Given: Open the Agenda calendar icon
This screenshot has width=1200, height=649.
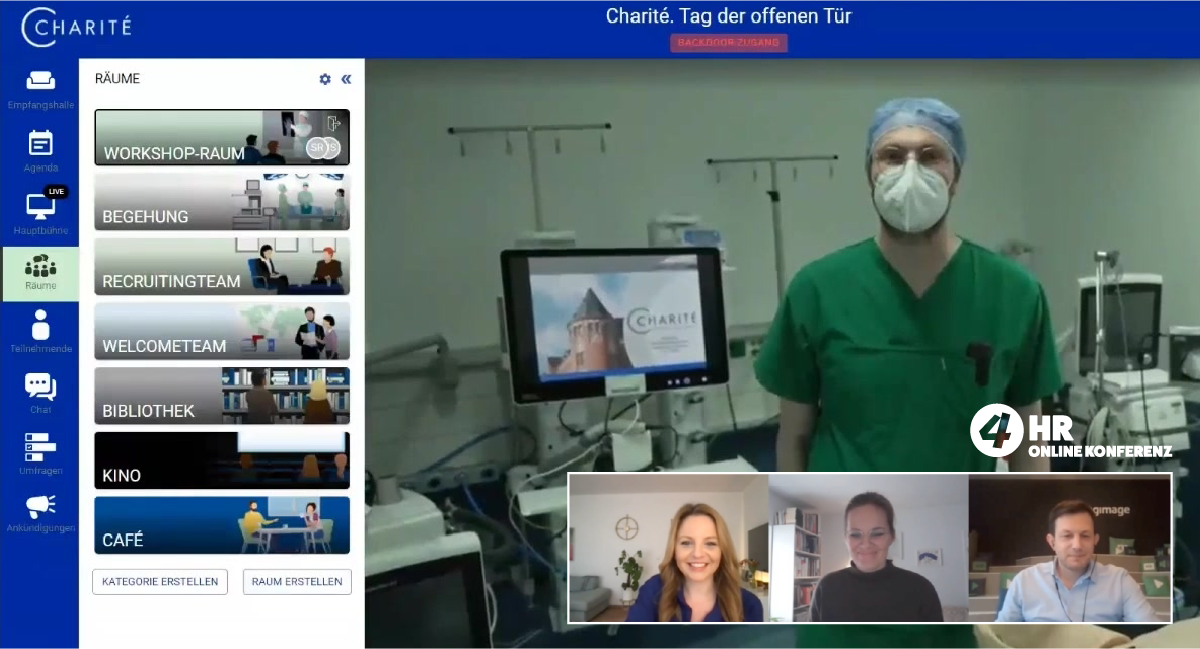Looking at the screenshot, I should pos(40,143).
